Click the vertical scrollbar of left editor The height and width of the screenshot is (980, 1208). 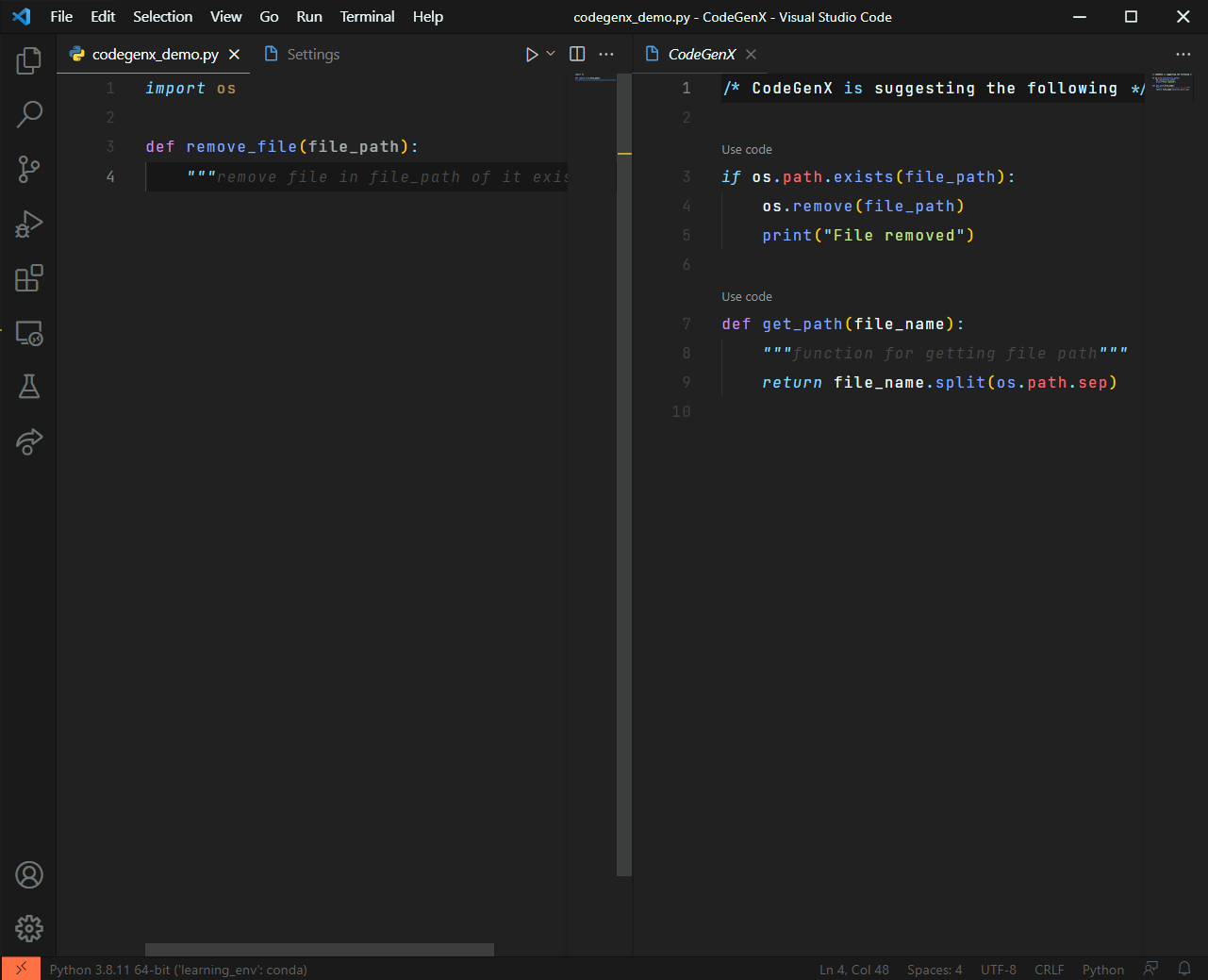(624, 475)
